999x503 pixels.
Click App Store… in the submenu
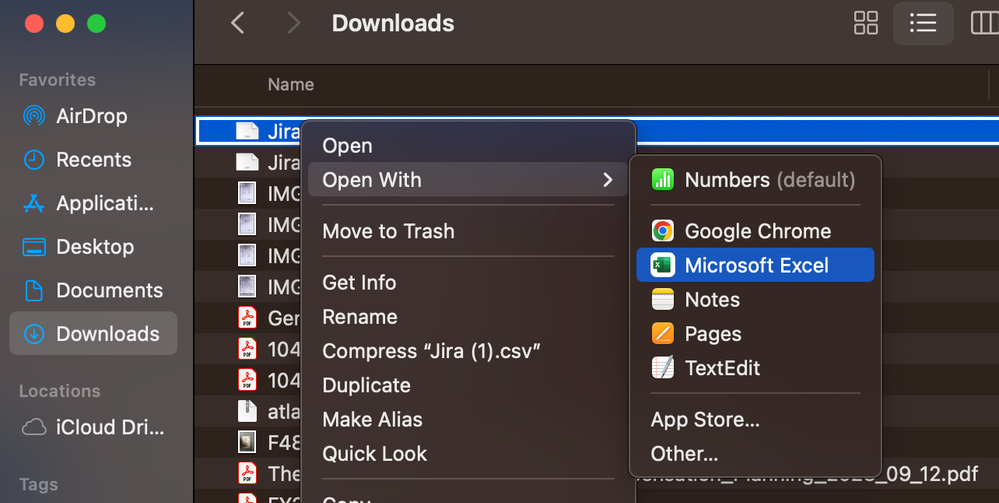coord(705,419)
